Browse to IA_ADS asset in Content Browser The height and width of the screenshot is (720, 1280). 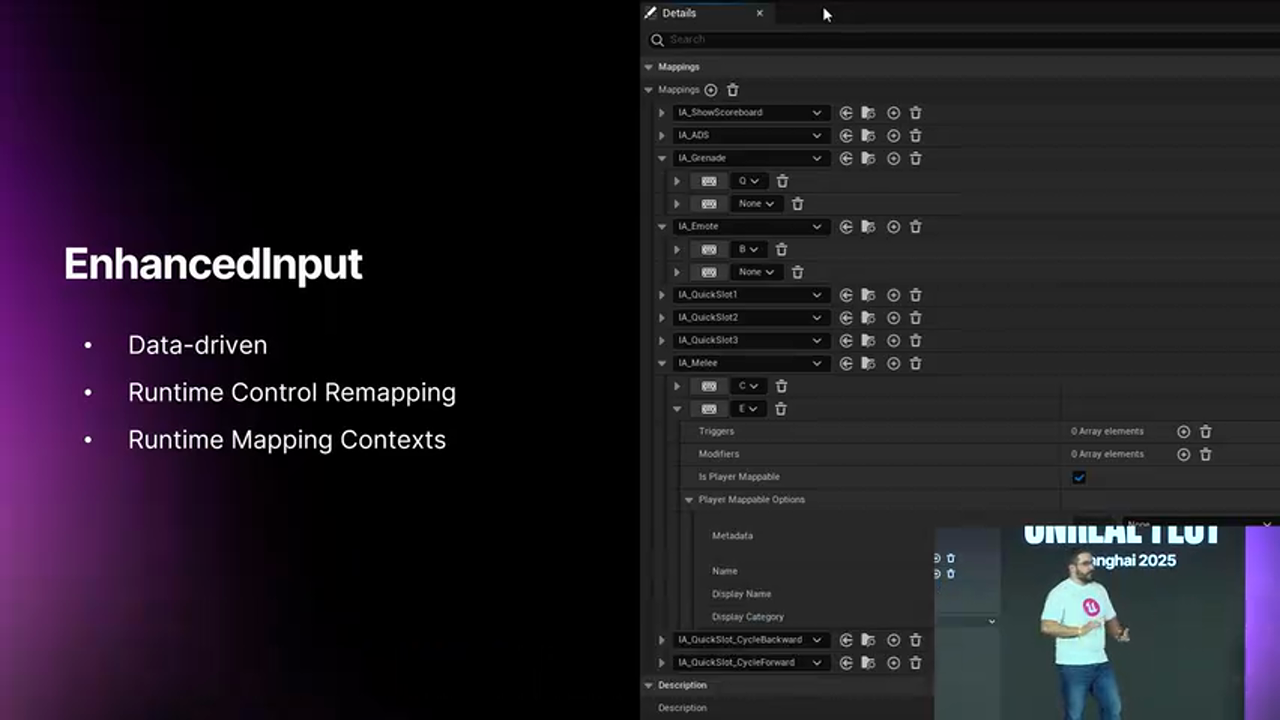[868, 136]
